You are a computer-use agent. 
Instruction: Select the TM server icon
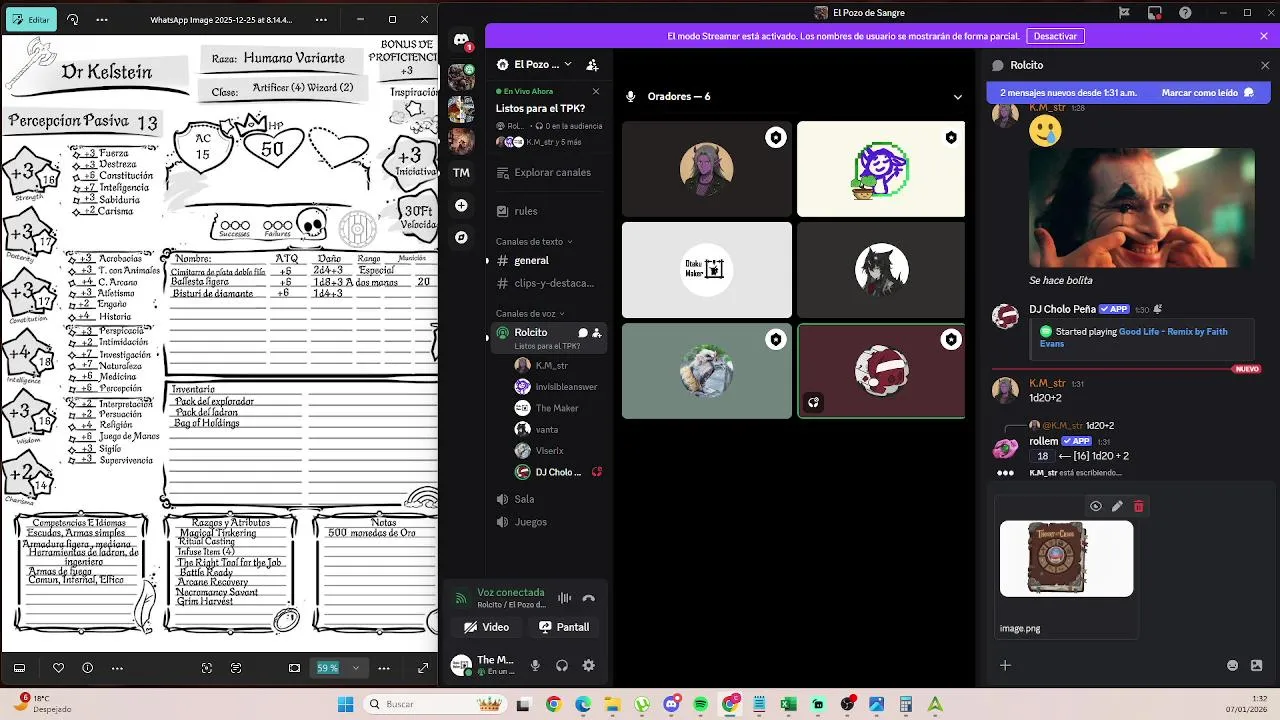point(461,172)
